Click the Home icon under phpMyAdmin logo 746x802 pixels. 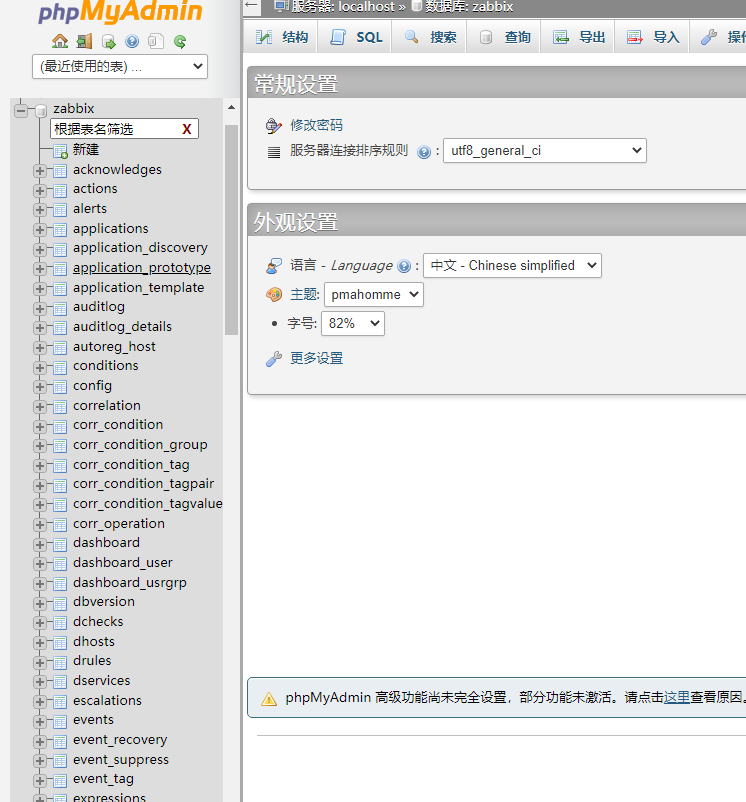pyautogui.click(x=60, y=42)
